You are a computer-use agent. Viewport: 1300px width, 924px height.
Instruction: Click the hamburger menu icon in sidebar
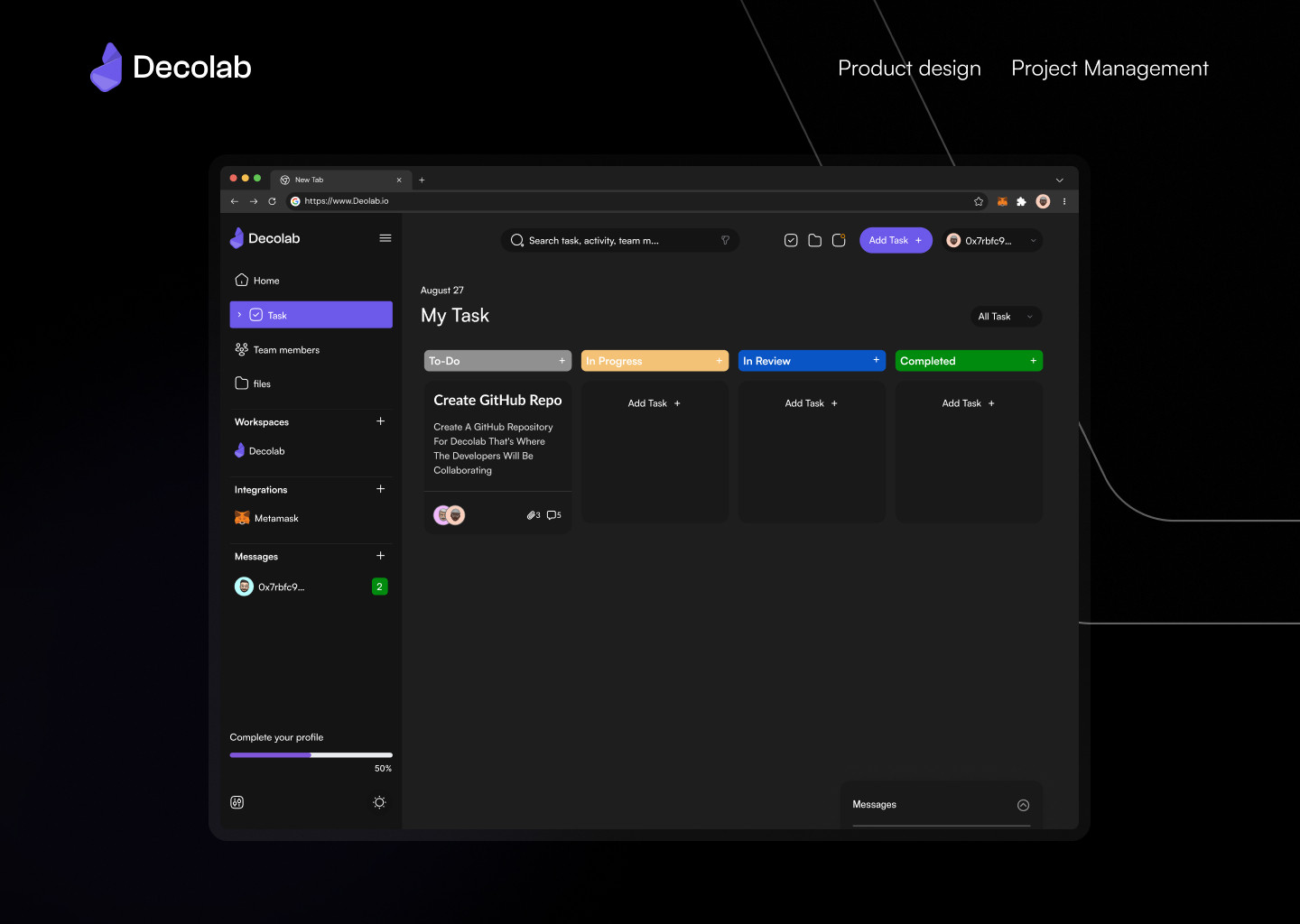(x=385, y=238)
